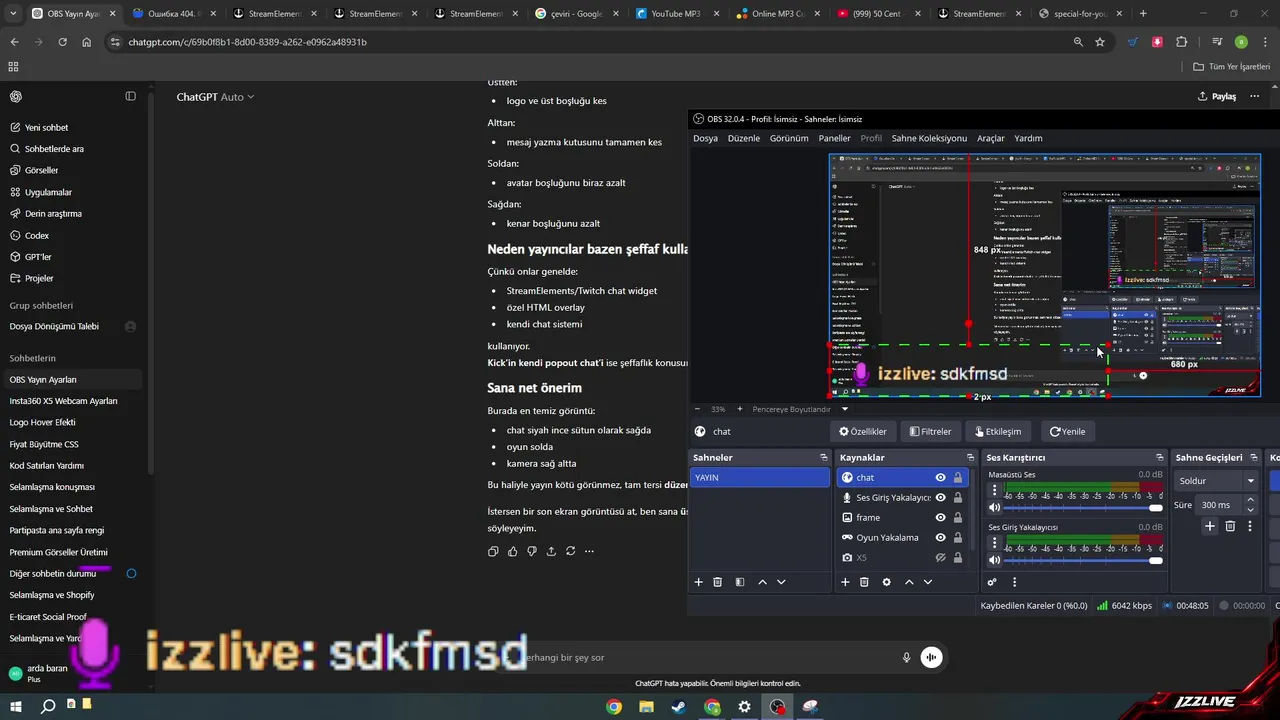Start voice mode in ChatGPT input

point(931,657)
